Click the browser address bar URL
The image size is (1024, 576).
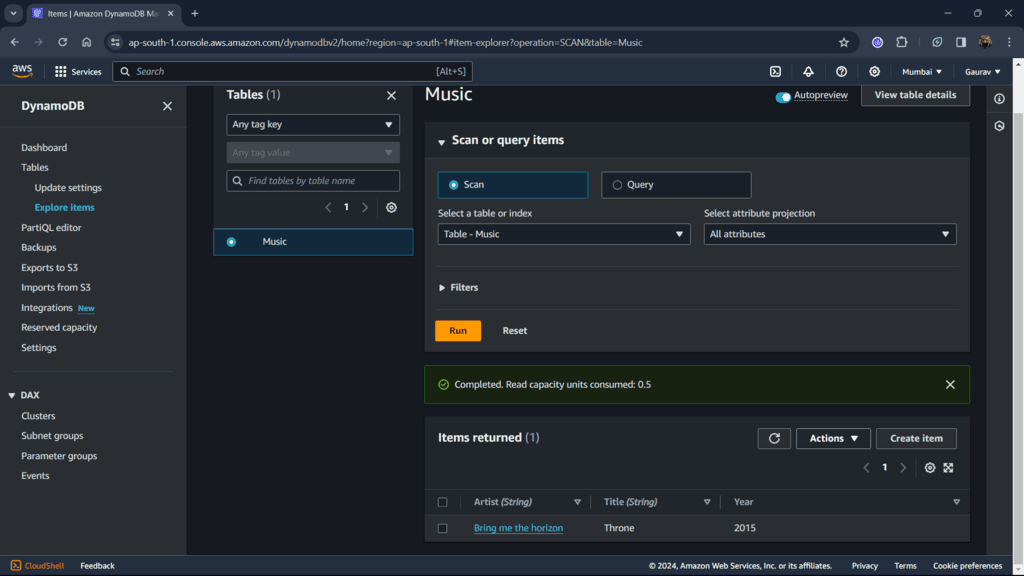click(385, 42)
